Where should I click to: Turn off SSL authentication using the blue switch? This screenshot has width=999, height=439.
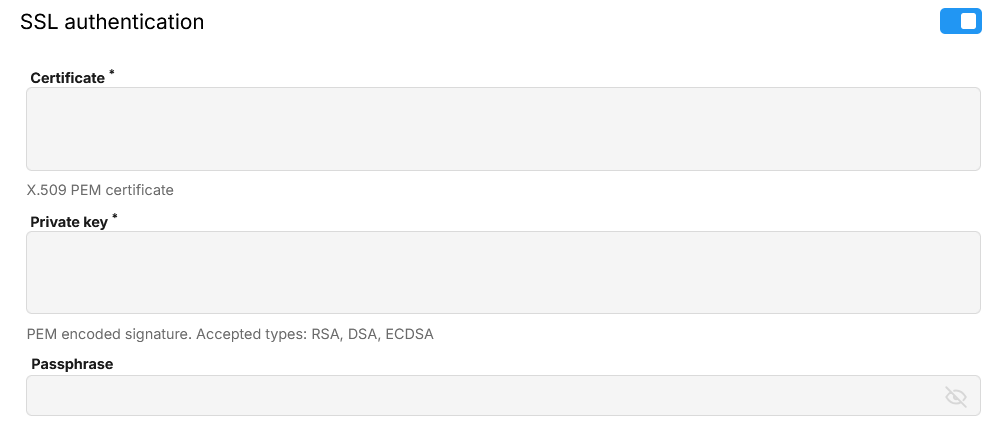tap(960, 21)
